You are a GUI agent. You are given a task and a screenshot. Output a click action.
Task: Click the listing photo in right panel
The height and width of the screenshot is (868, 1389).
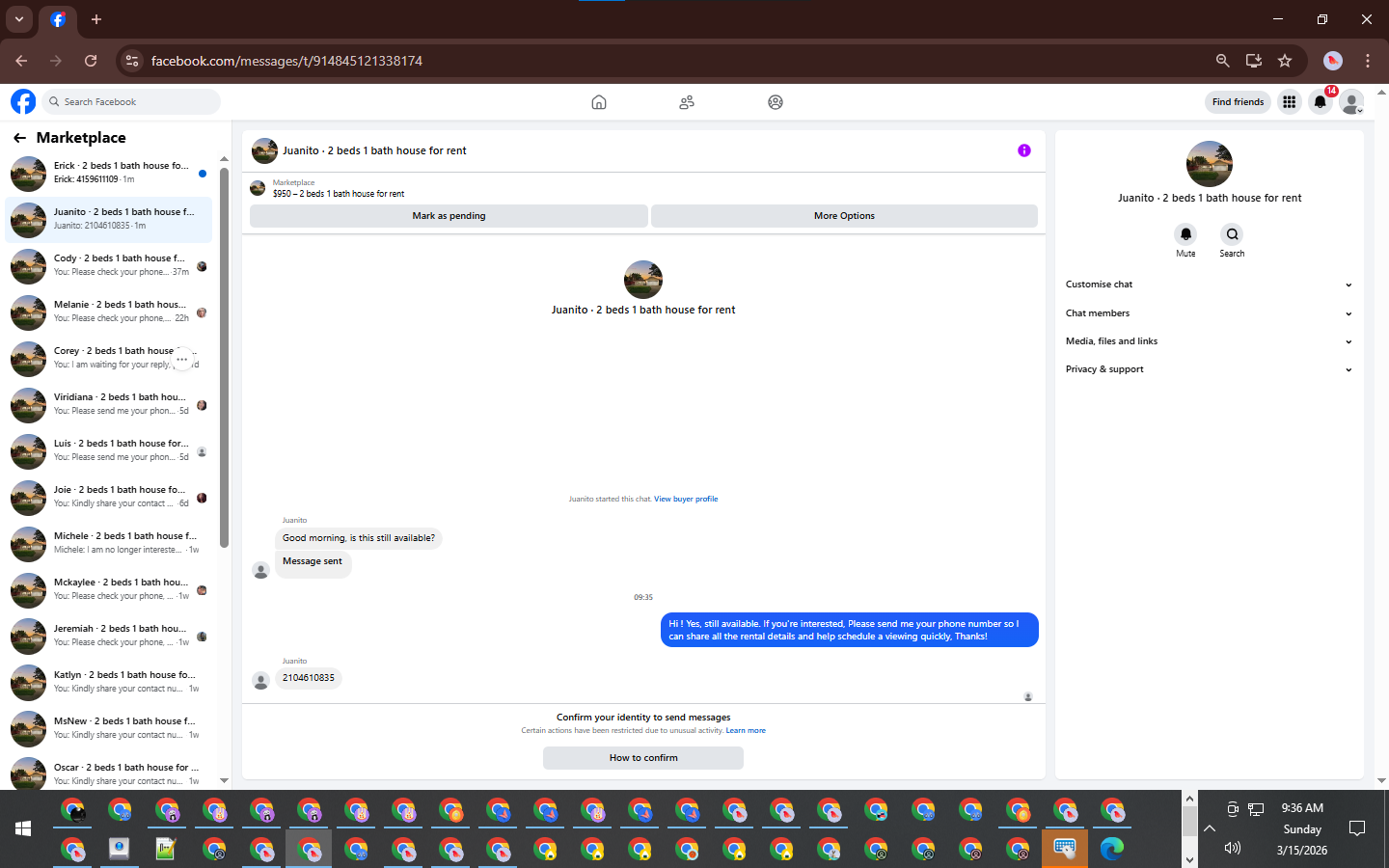(x=1210, y=164)
